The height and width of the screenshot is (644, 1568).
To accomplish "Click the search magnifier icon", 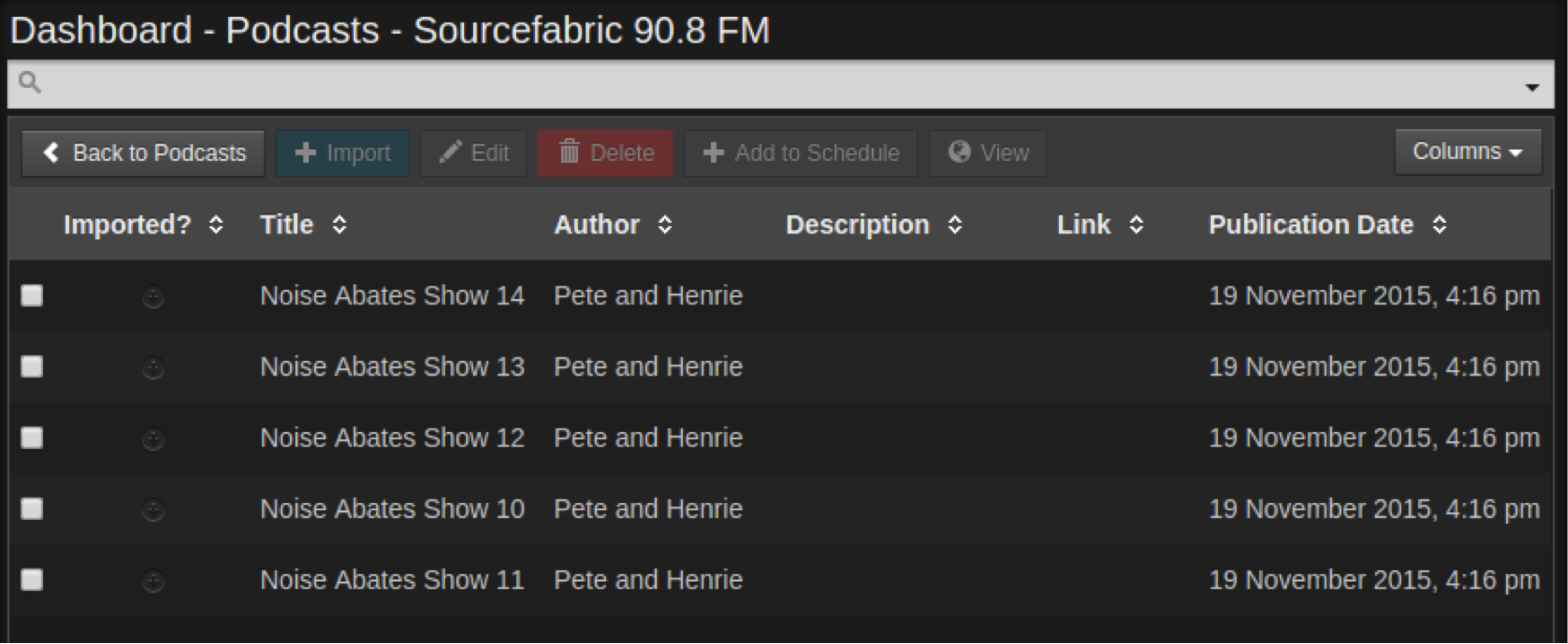I will tap(30, 83).
